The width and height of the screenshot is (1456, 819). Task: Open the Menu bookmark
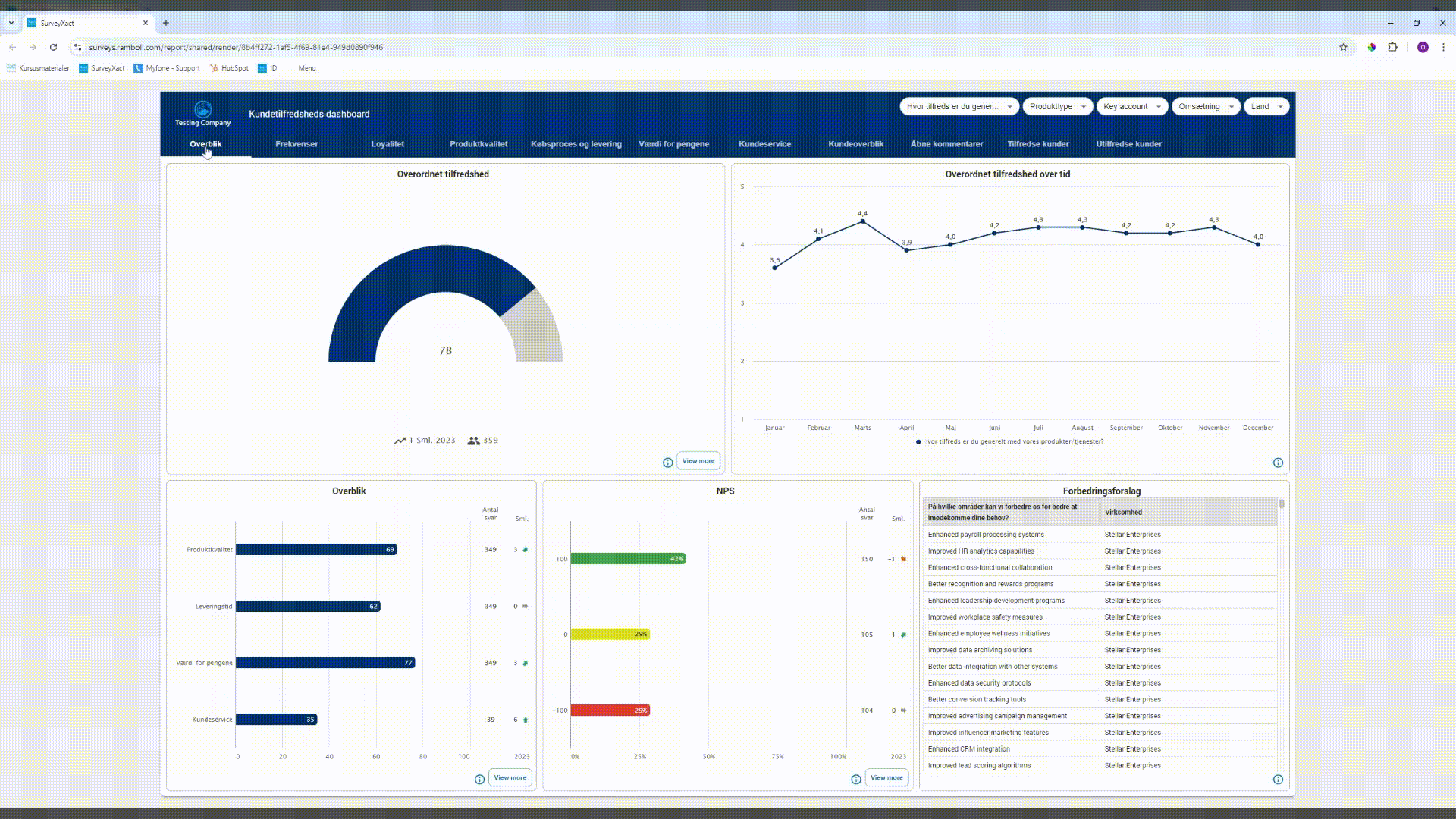pyautogui.click(x=307, y=68)
